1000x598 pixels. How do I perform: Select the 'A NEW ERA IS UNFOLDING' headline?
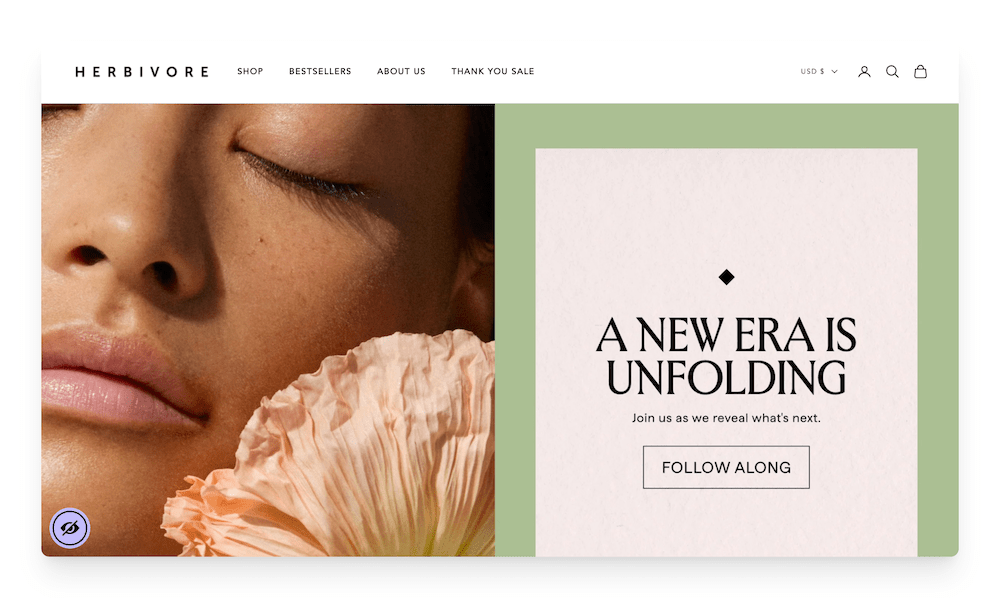[x=726, y=356]
